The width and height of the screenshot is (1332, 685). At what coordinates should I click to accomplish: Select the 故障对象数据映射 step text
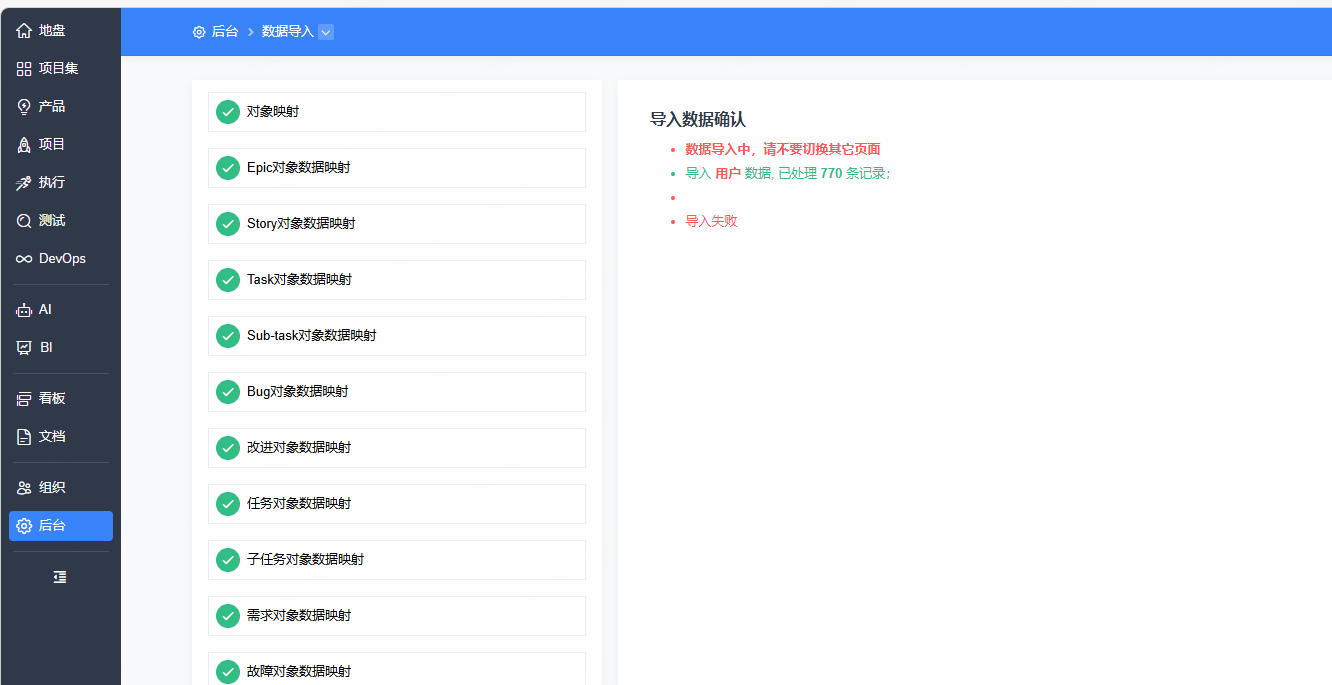299,672
